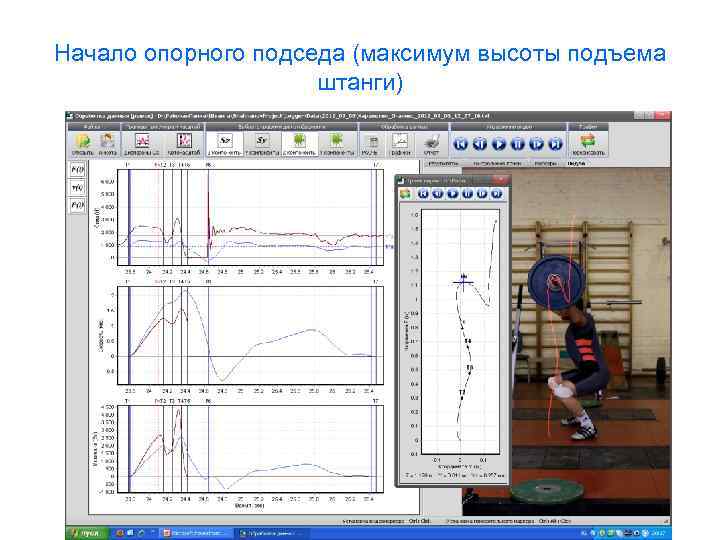The width and height of the screenshot is (720, 540).
Task: Open the graph chart toolbar button
Action: (400, 144)
